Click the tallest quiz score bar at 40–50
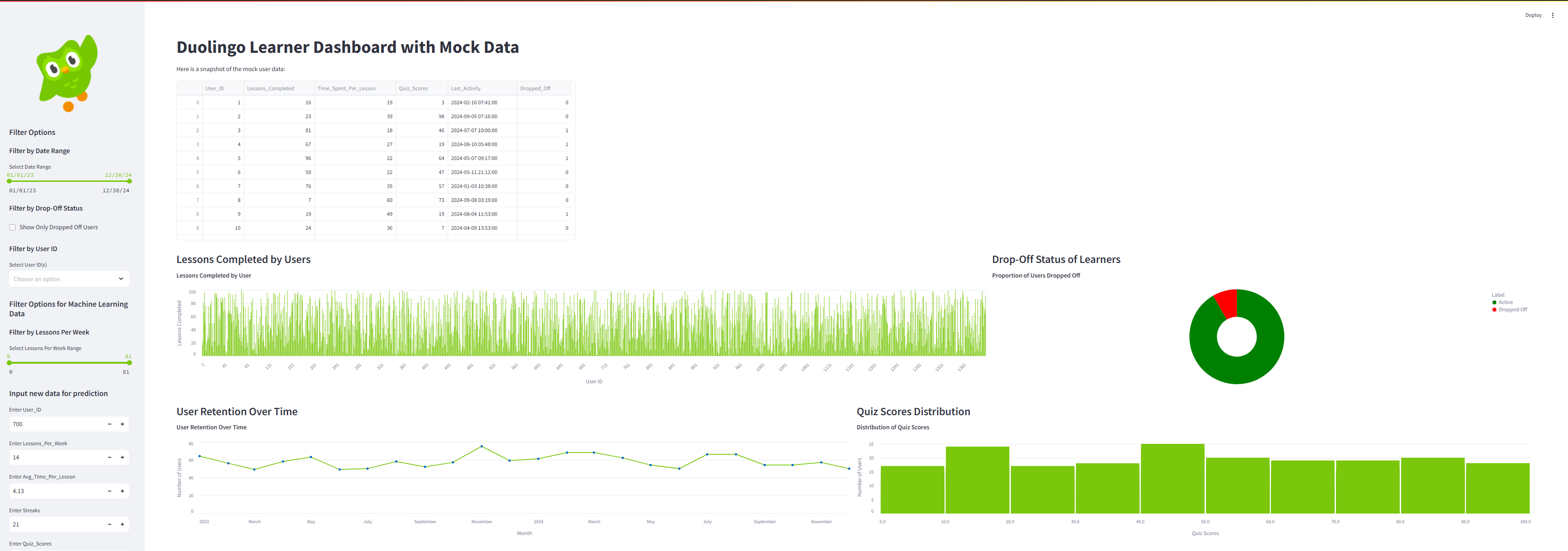Viewport: 1568px width, 551px height. coord(1172,479)
